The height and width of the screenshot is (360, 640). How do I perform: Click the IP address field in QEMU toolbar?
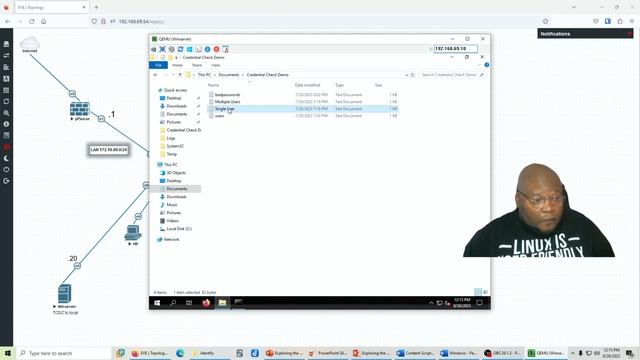tap(456, 49)
